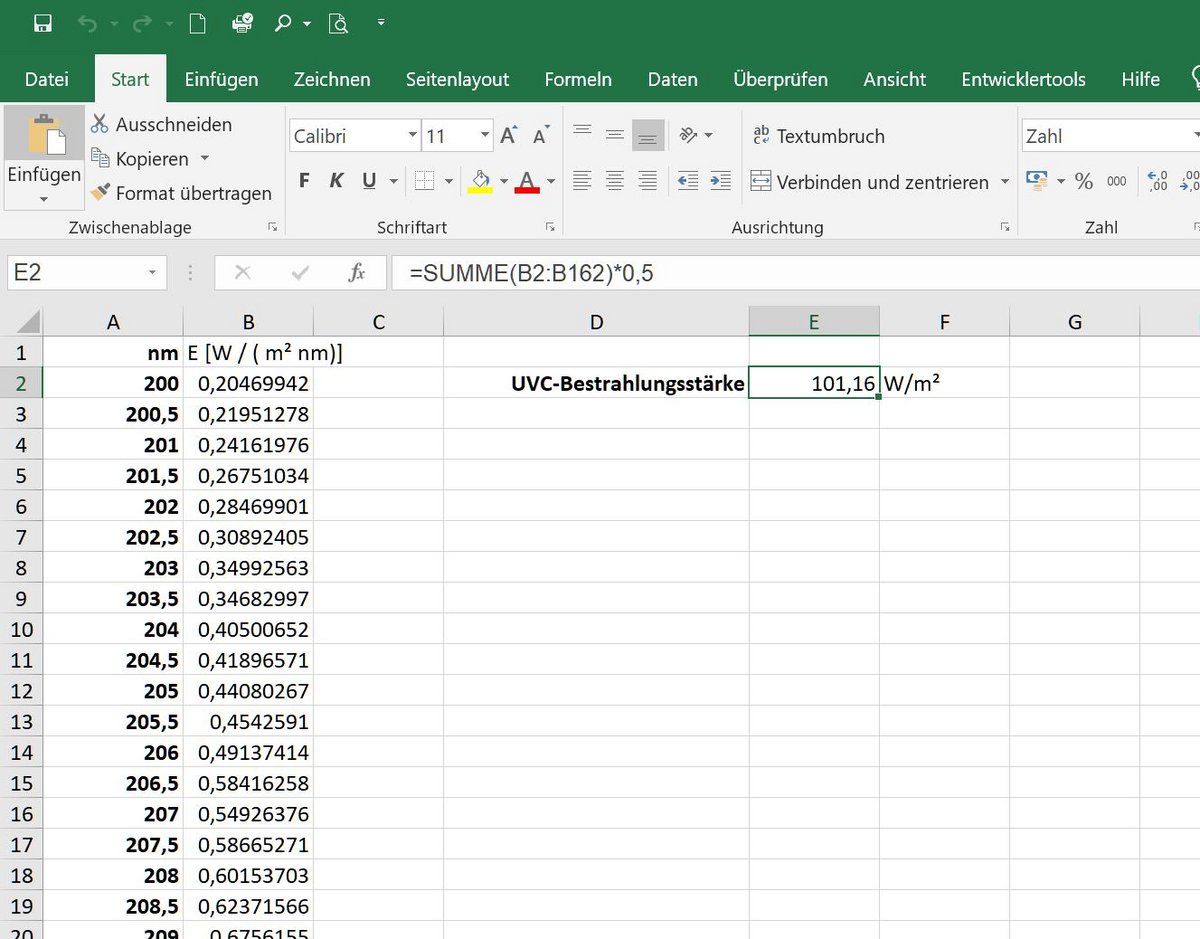The image size is (1200, 939).
Task: Apply red font color
Action: 527,181
